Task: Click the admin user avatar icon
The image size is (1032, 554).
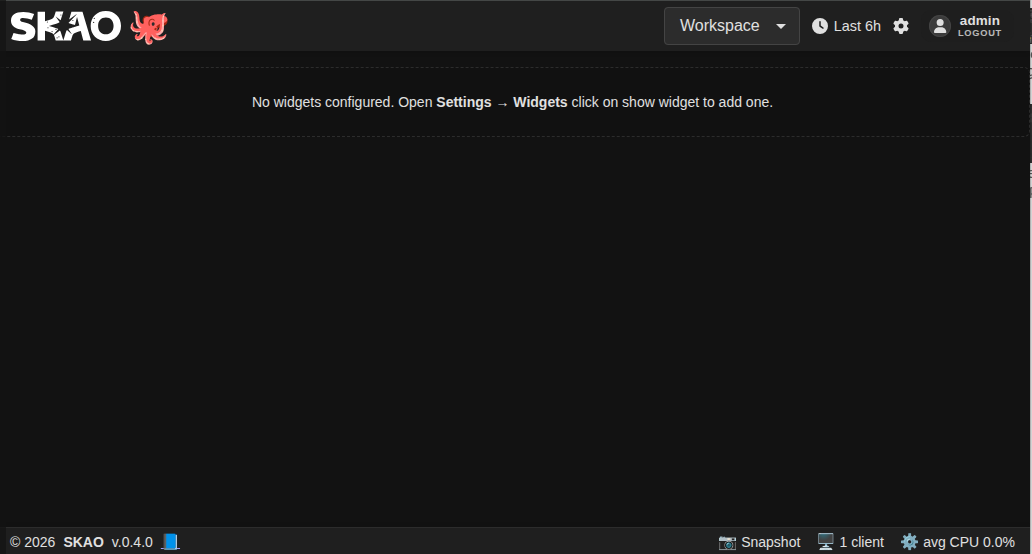Action: coord(940,26)
